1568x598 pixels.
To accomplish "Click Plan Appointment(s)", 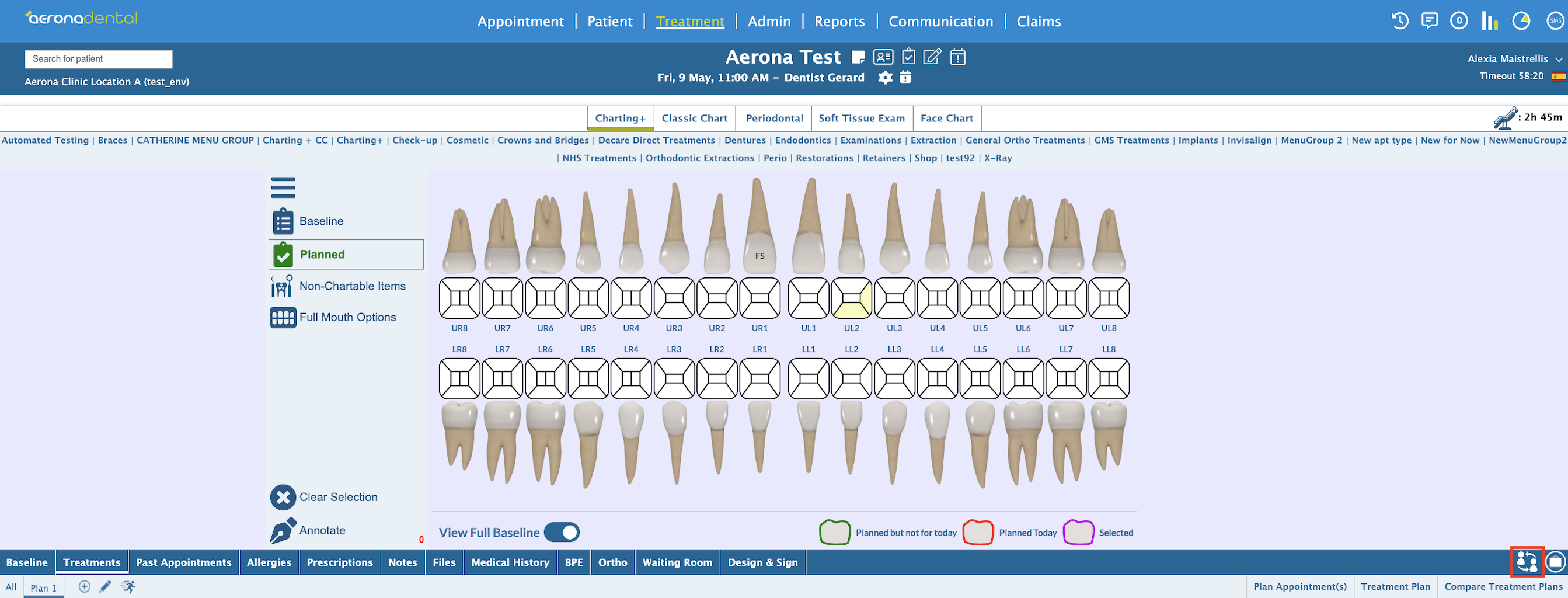I will coord(1299,586).
